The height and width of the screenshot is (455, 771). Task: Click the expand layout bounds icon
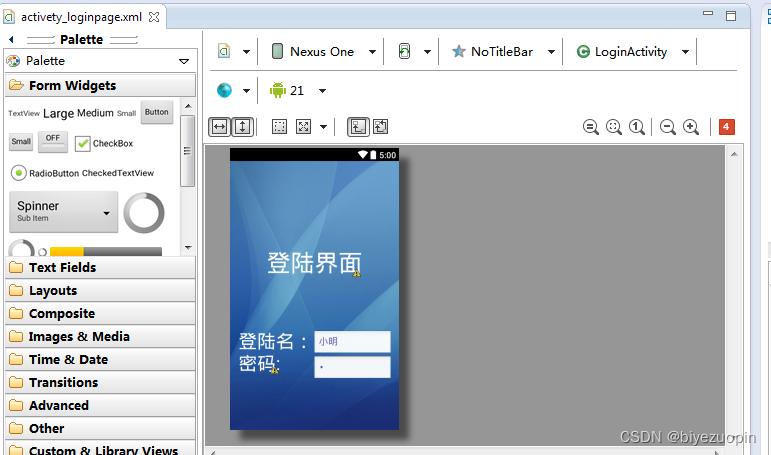click(x=303, y=127)
